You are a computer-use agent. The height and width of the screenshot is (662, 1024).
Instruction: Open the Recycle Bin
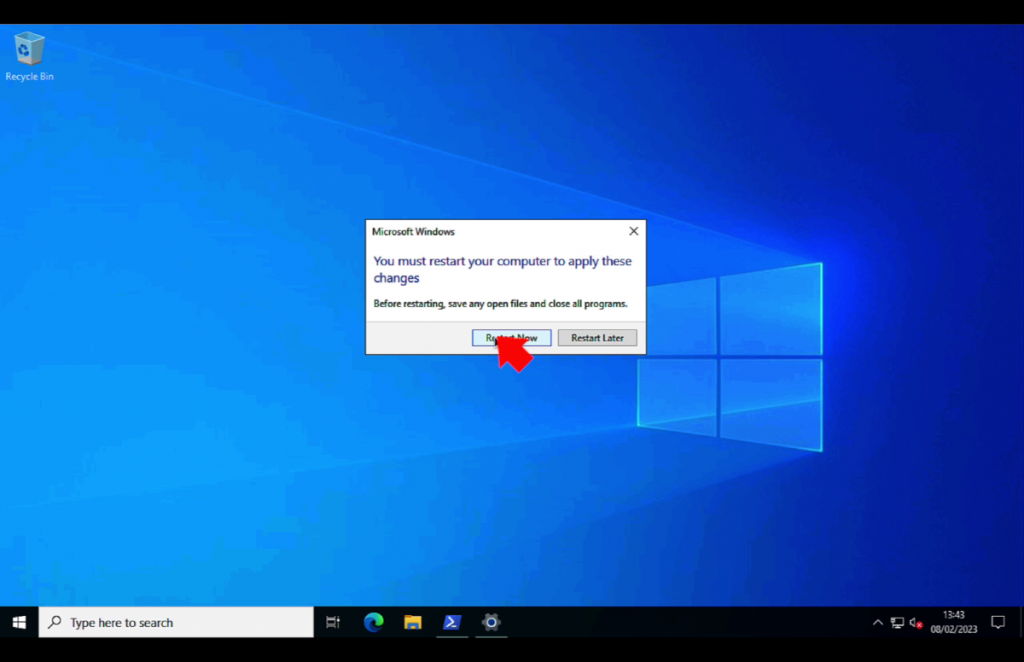28,48
